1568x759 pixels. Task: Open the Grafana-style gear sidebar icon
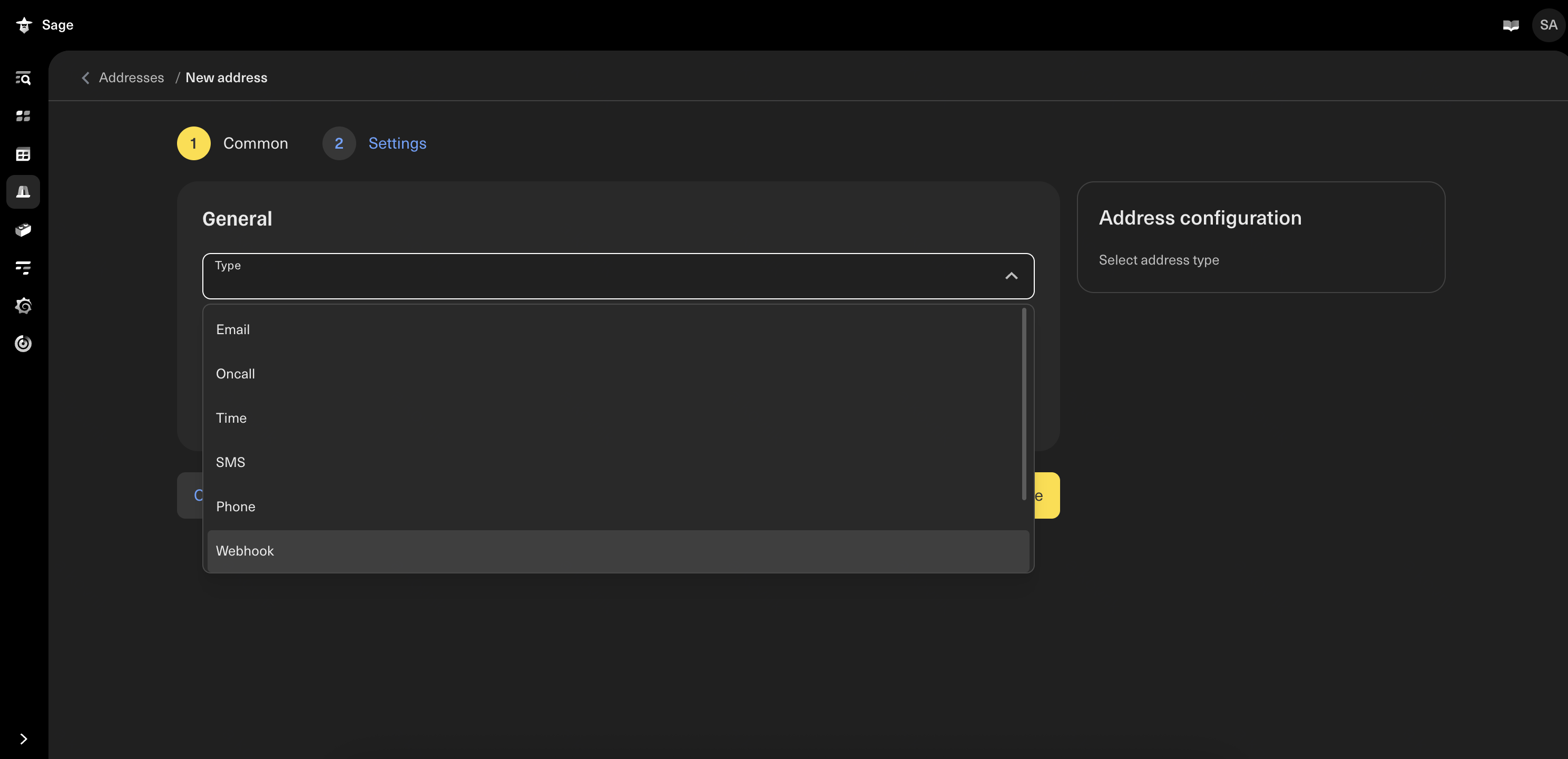point(23,306)
